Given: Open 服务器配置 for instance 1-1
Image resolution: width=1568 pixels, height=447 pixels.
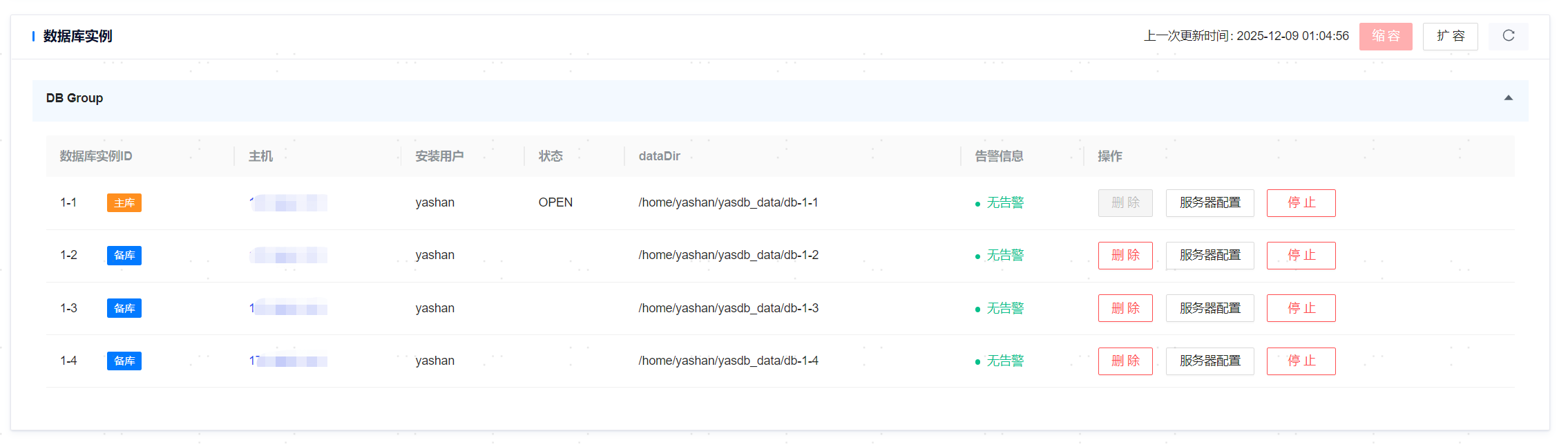Looking at the screenshot, I should point(1210,203).
